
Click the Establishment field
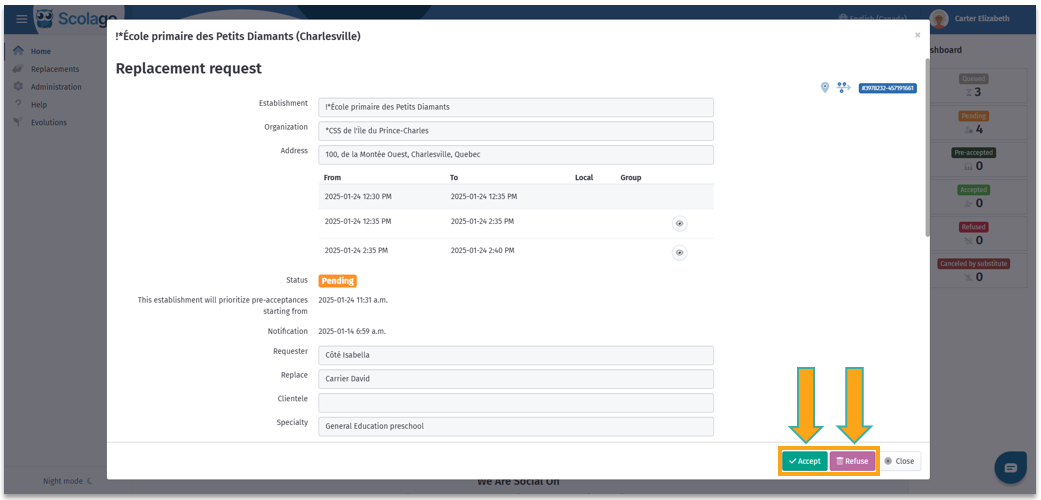[x=516, y=108]
